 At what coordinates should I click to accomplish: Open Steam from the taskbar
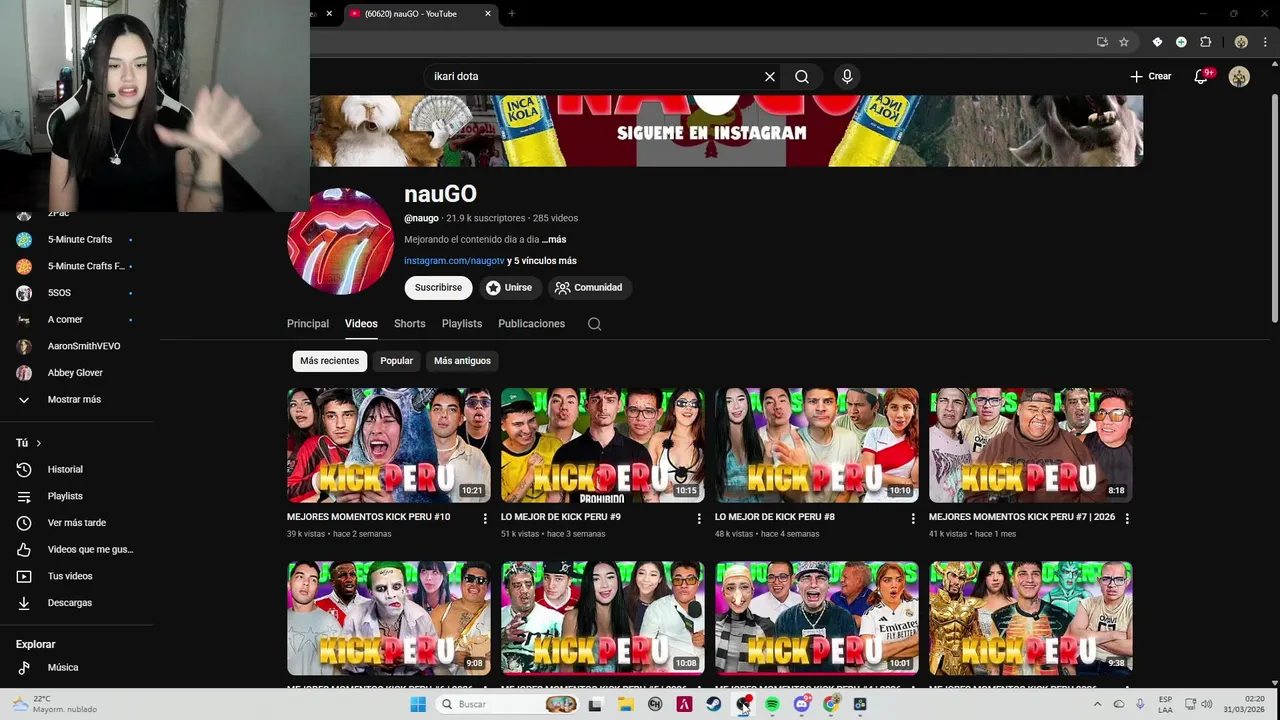tap(713, 704)
